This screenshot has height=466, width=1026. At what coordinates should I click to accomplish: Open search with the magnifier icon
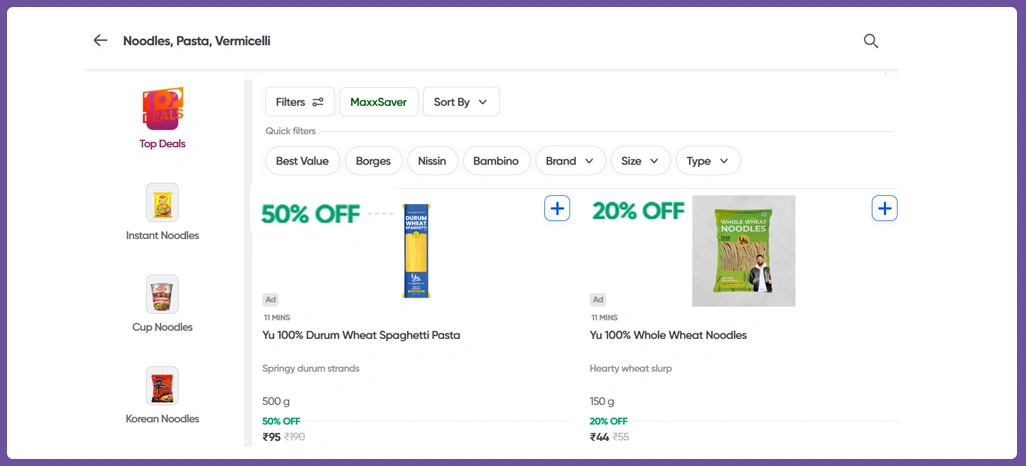point(871,41)
